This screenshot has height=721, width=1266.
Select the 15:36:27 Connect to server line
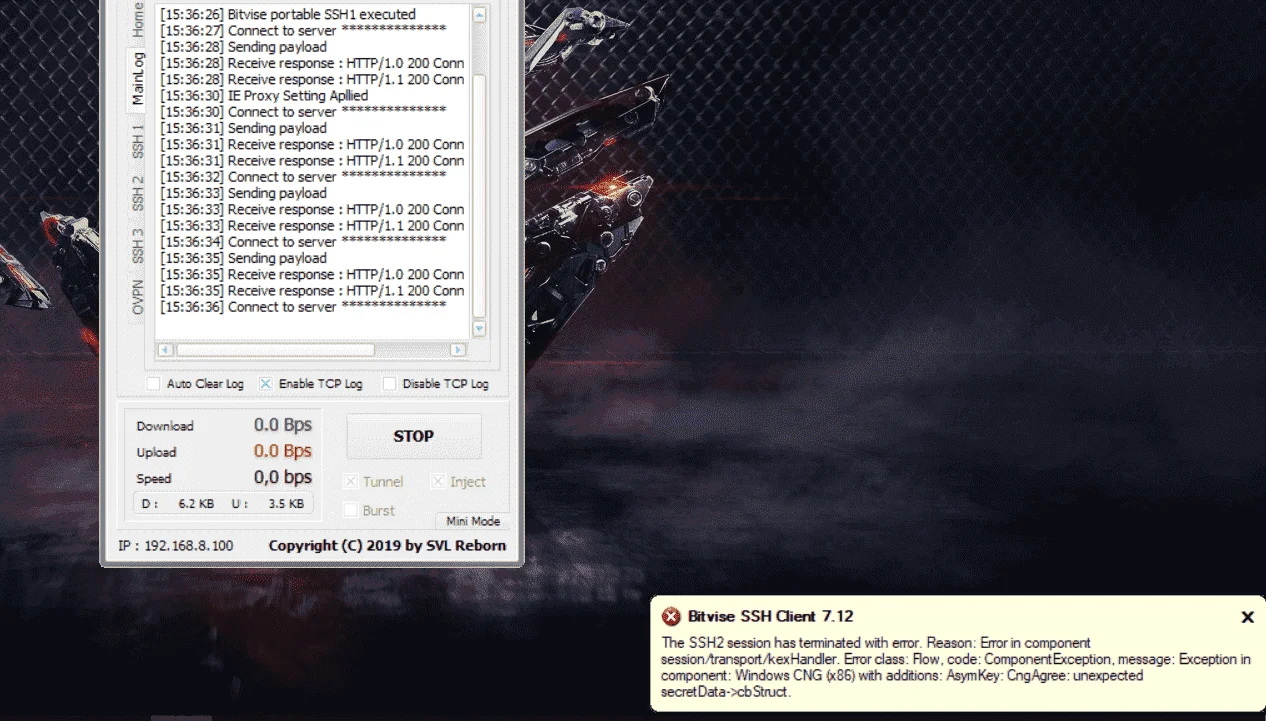[x=303, y=31]
